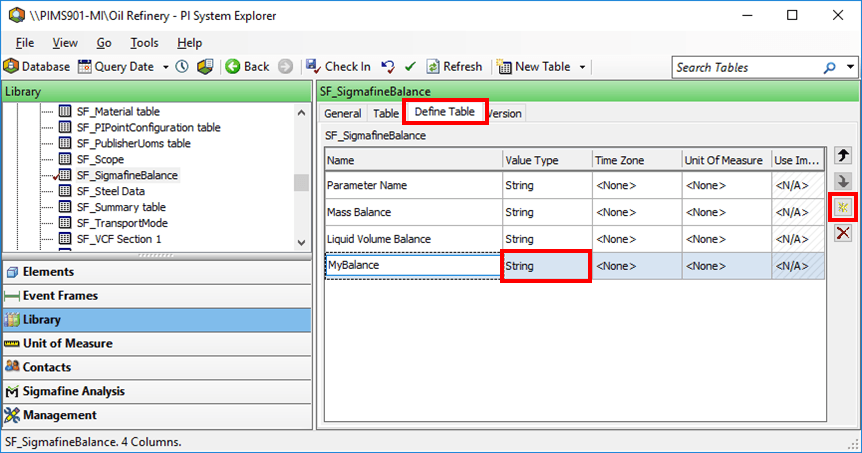Screen dimensions: 862x453
Task: Open the Query Date calendar icon
Action: 85,67
